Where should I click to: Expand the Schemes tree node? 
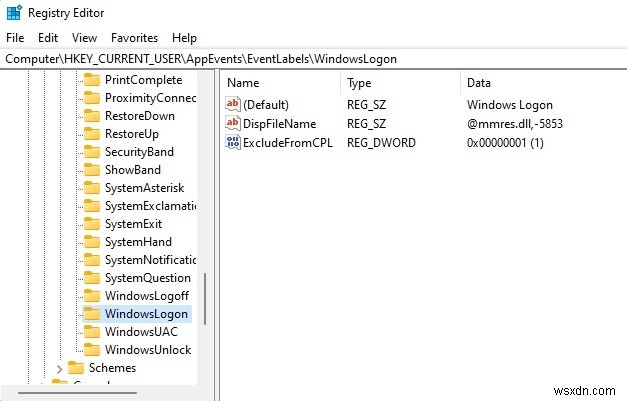(x=59, y=368)
